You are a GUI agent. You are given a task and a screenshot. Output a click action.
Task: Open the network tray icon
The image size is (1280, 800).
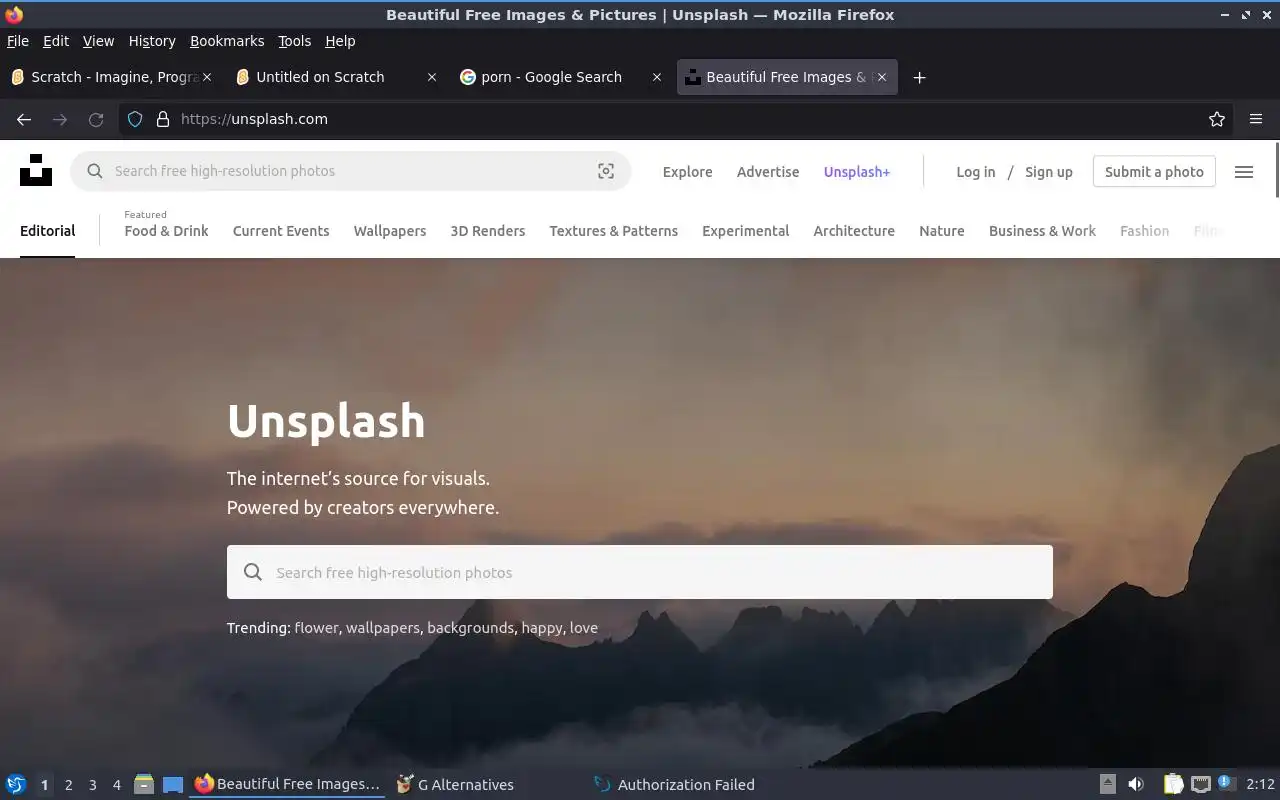point(1201,784)
